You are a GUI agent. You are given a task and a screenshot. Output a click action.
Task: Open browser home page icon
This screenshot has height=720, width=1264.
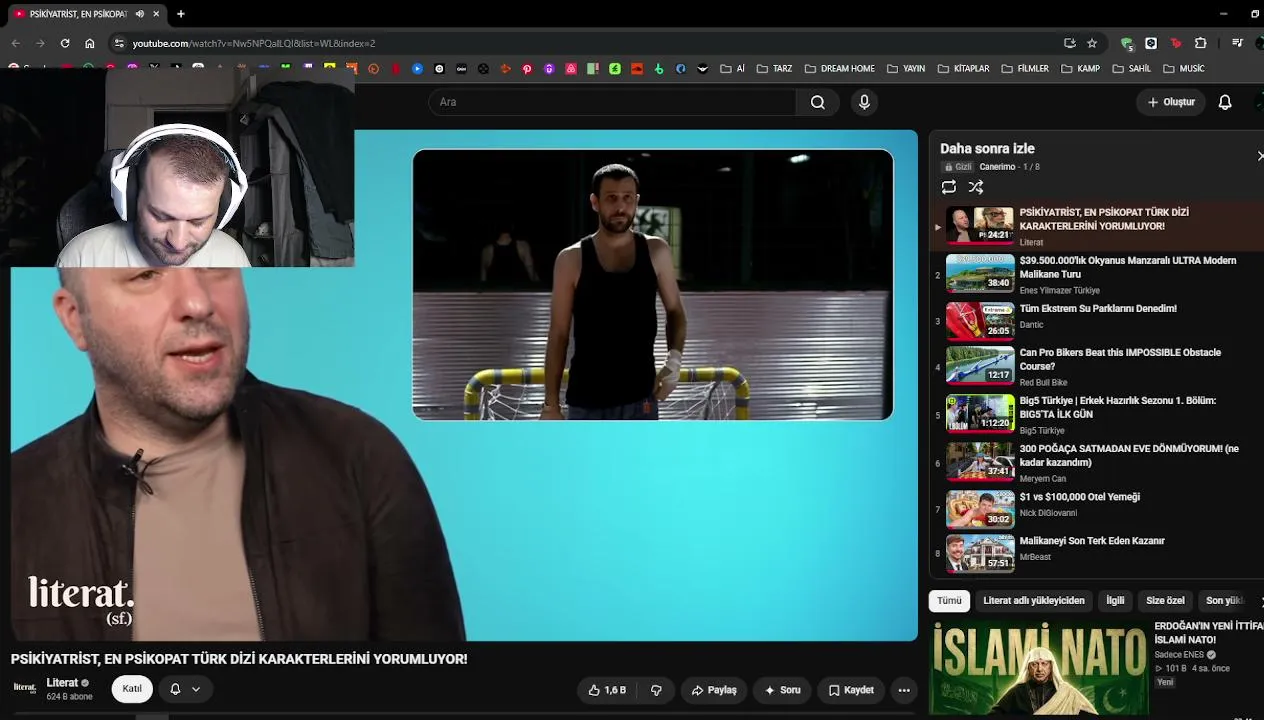coord(90,43)
